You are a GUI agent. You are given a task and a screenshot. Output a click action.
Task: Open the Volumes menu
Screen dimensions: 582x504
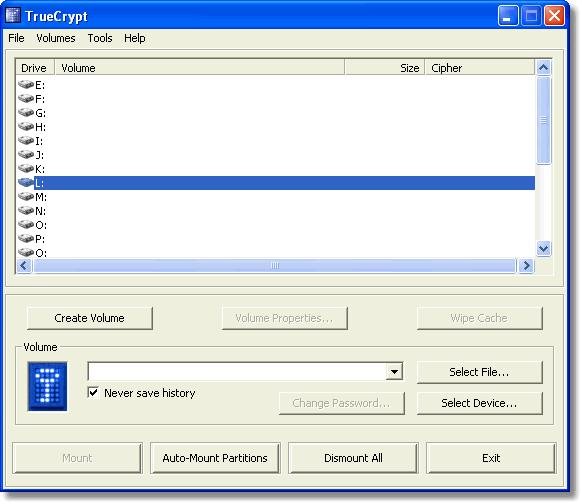pyautogui.click(x=56, y=38)
